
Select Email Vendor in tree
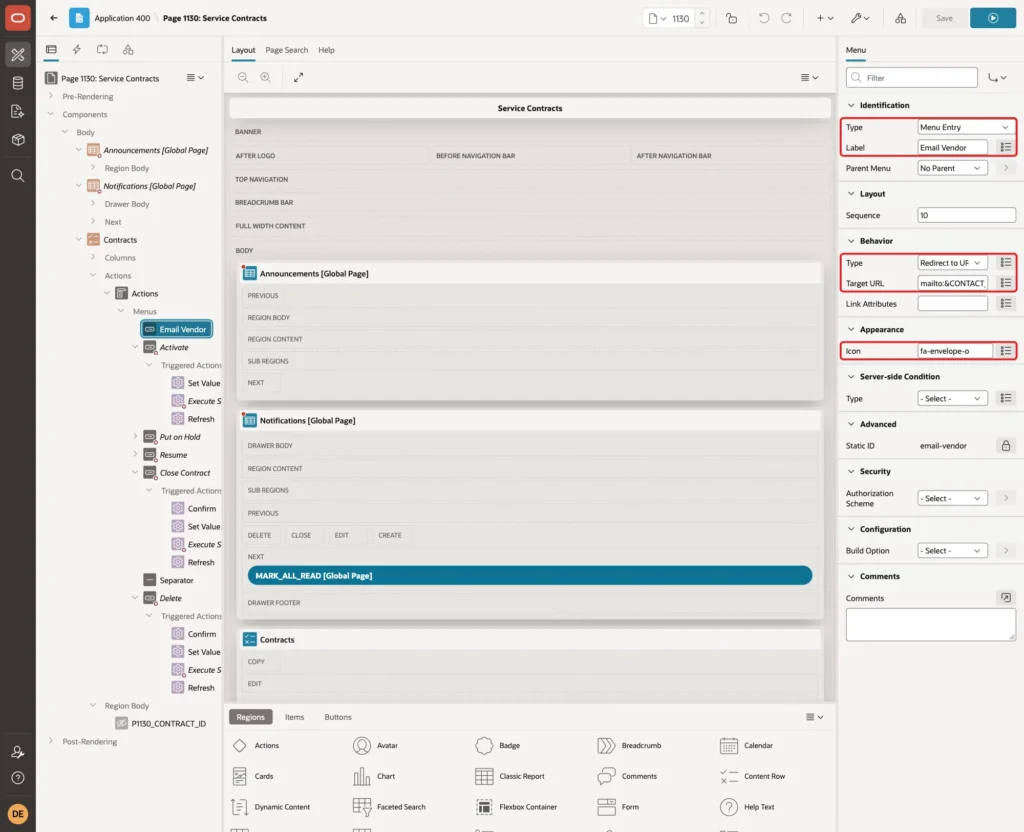[x=176, y=329]
